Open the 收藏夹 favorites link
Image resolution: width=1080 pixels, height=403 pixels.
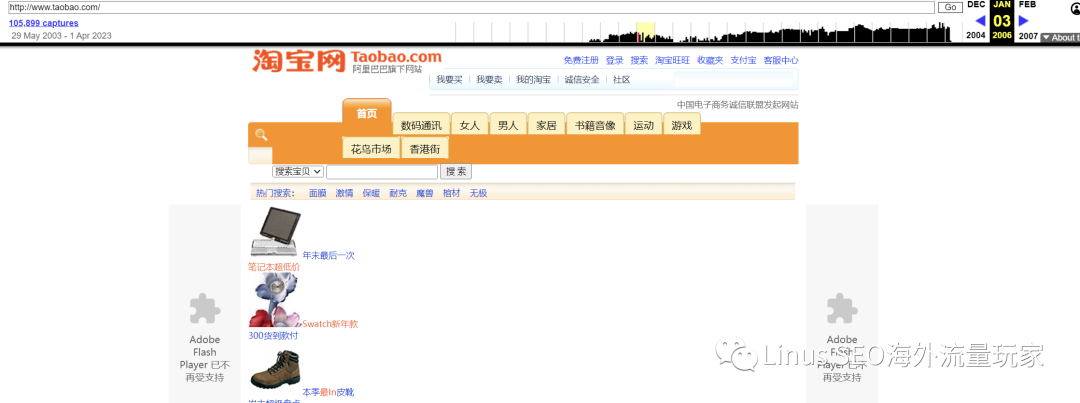(710, 61)
